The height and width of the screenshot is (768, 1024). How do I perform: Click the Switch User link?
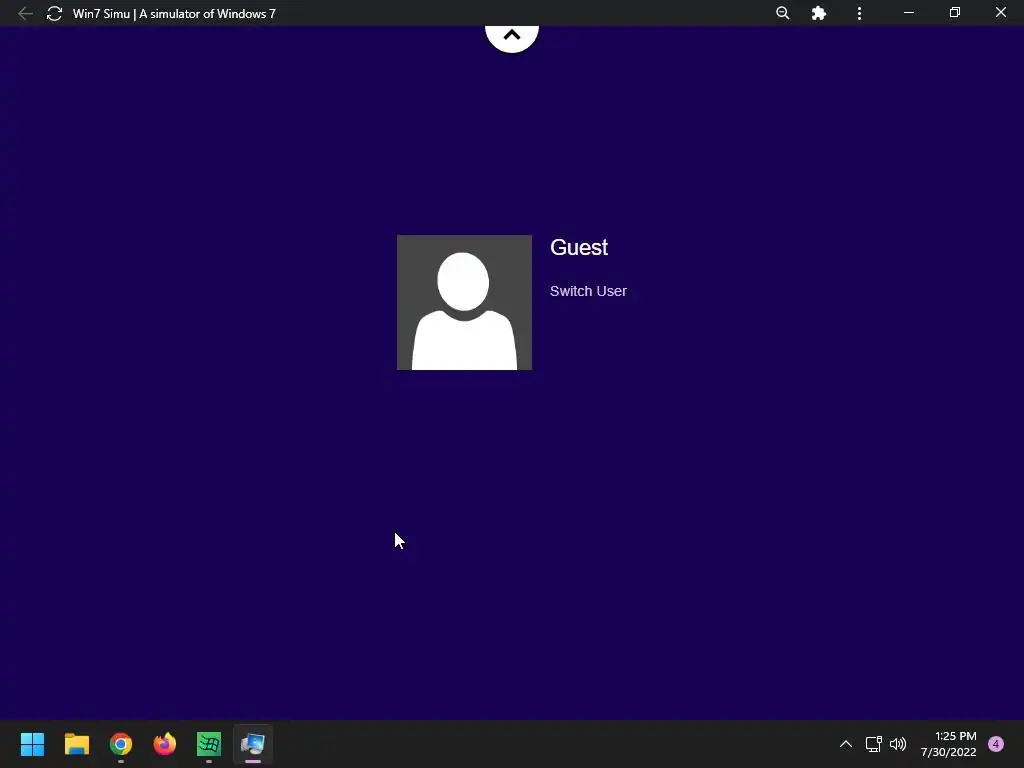(588, 291)
